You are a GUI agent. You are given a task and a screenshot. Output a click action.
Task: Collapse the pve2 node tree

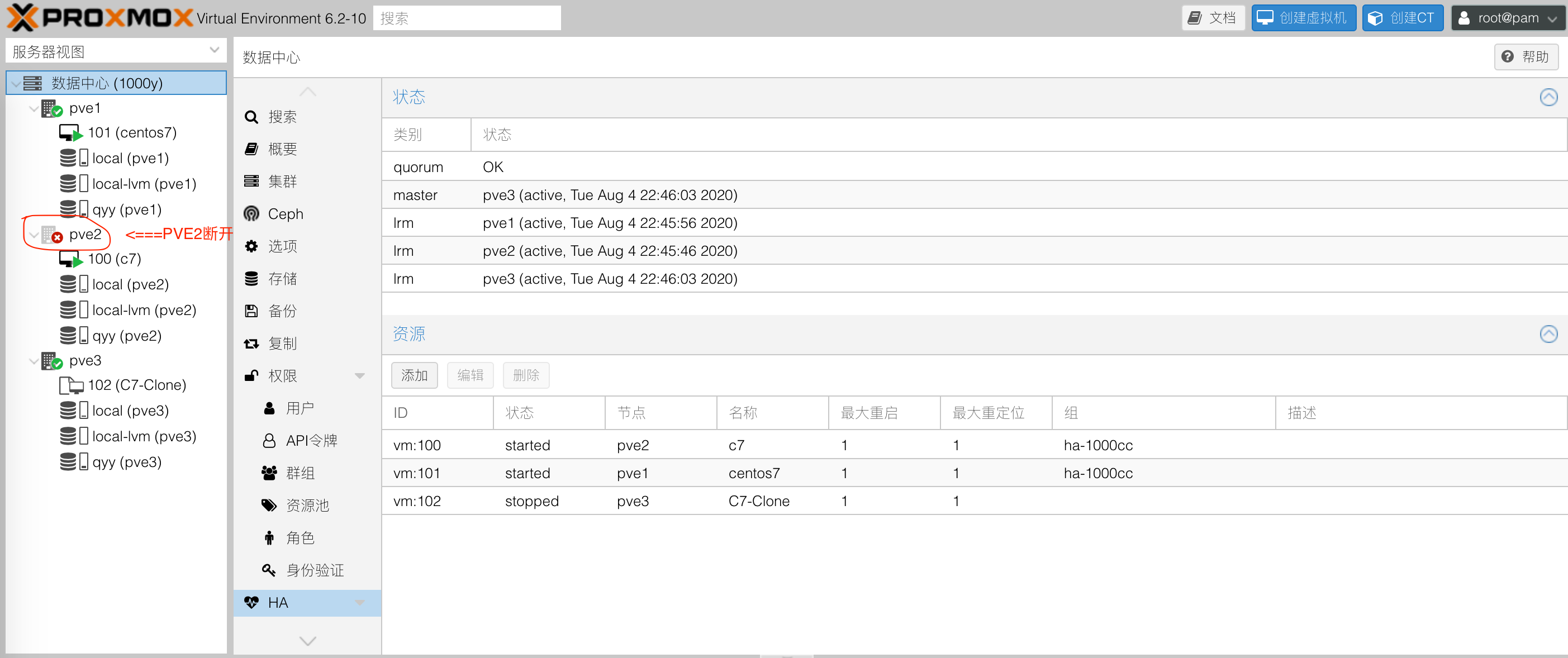(34, 235)
